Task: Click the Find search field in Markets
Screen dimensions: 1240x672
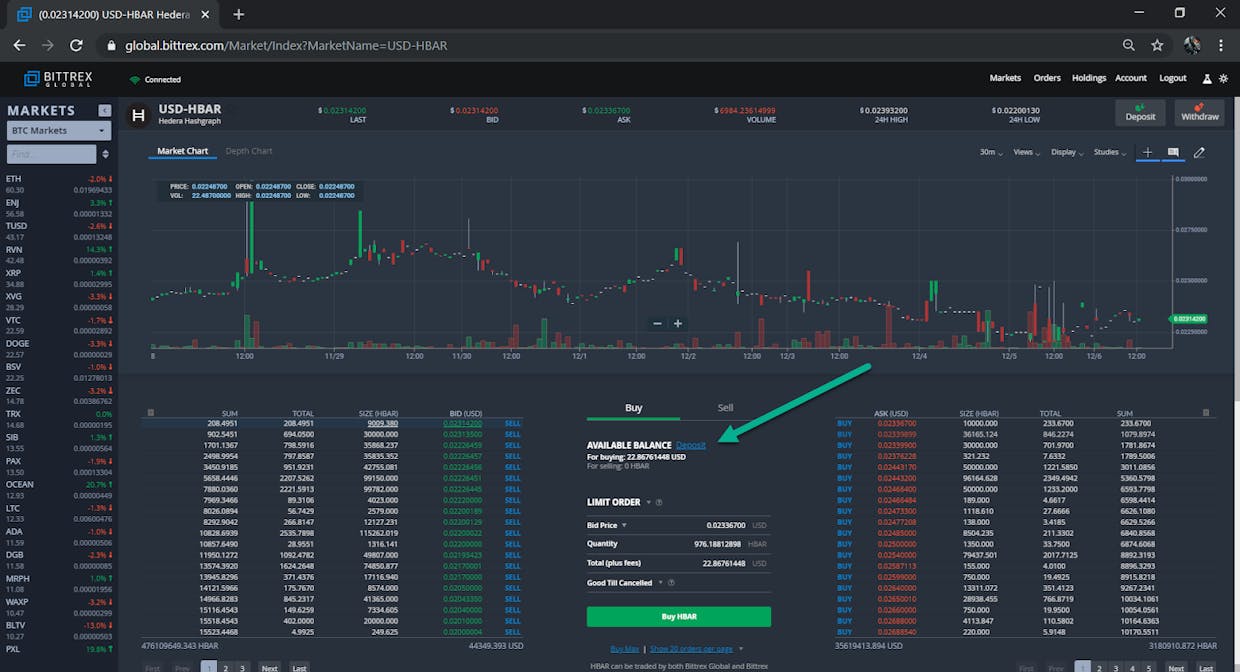Action: click(52, 154)
